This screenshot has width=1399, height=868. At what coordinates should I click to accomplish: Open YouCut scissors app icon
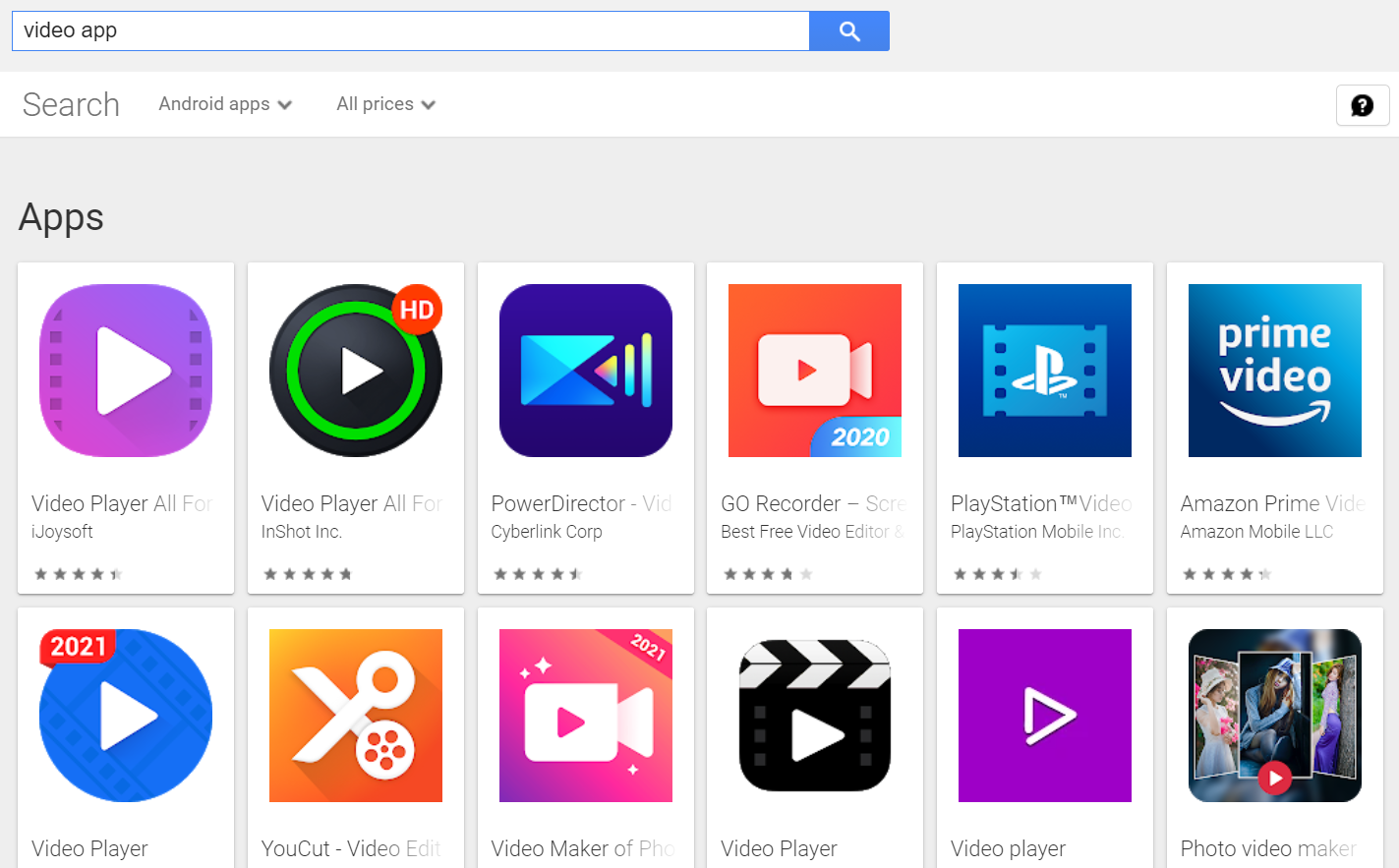click(x=356, y=716)
